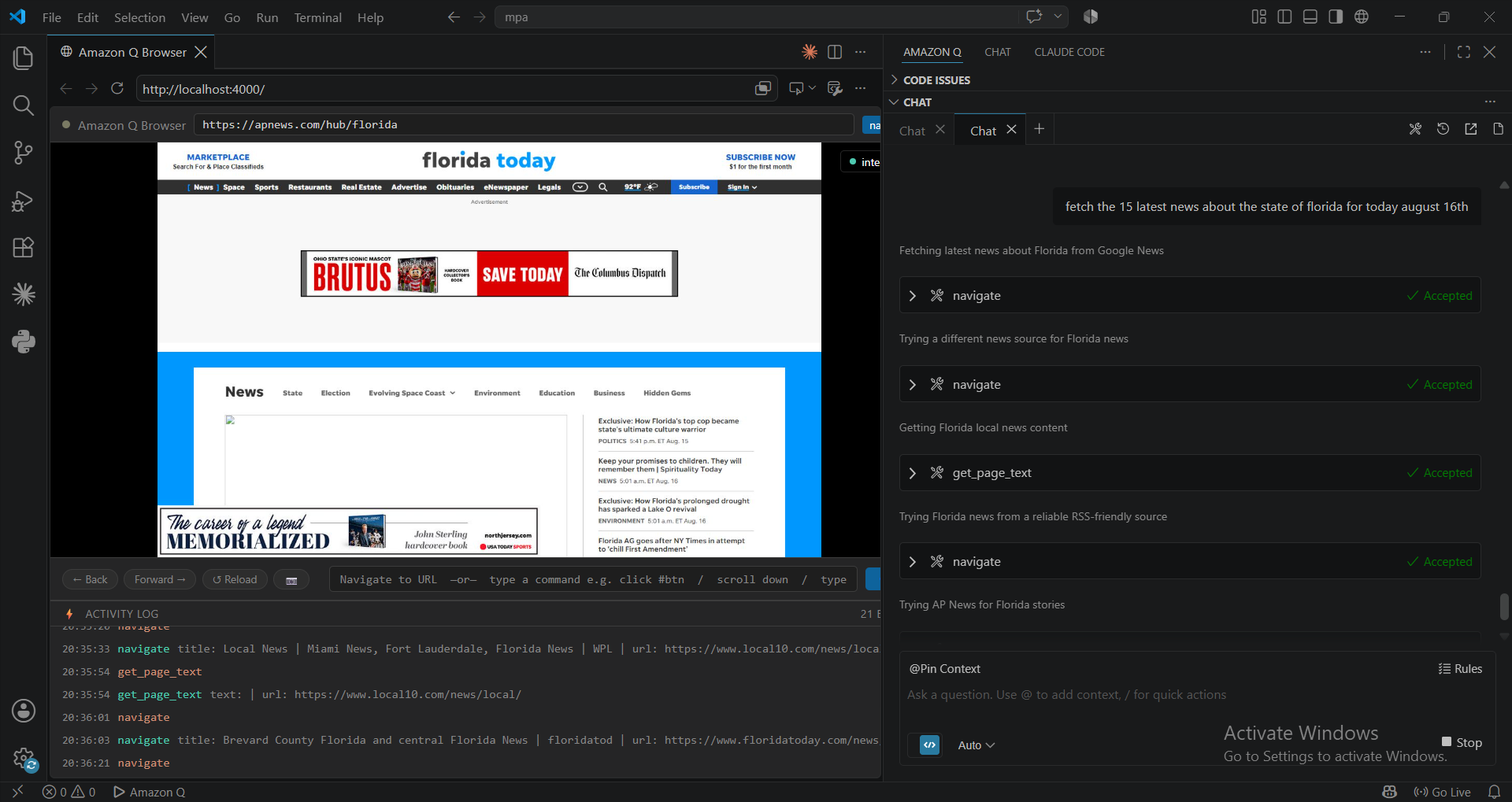The image size is (1512, 802).
Task: Split the editor right
Action: (835, 52)
